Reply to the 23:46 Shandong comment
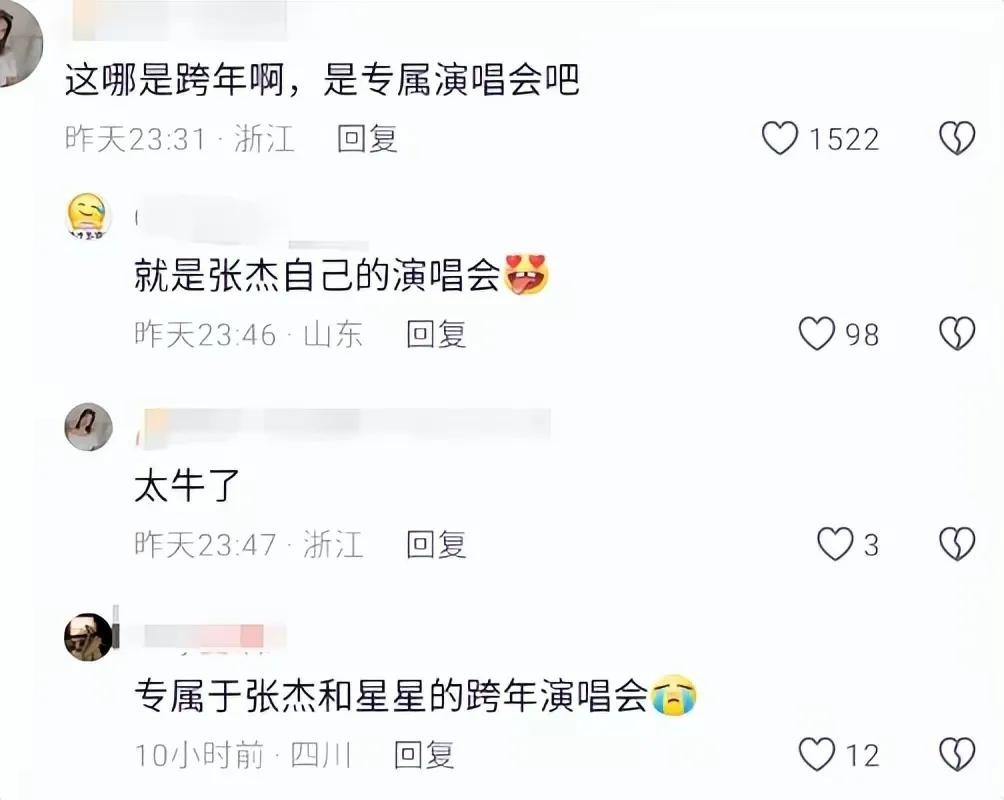The height and width of the screenshot is (800, 1004). (437, 334)
